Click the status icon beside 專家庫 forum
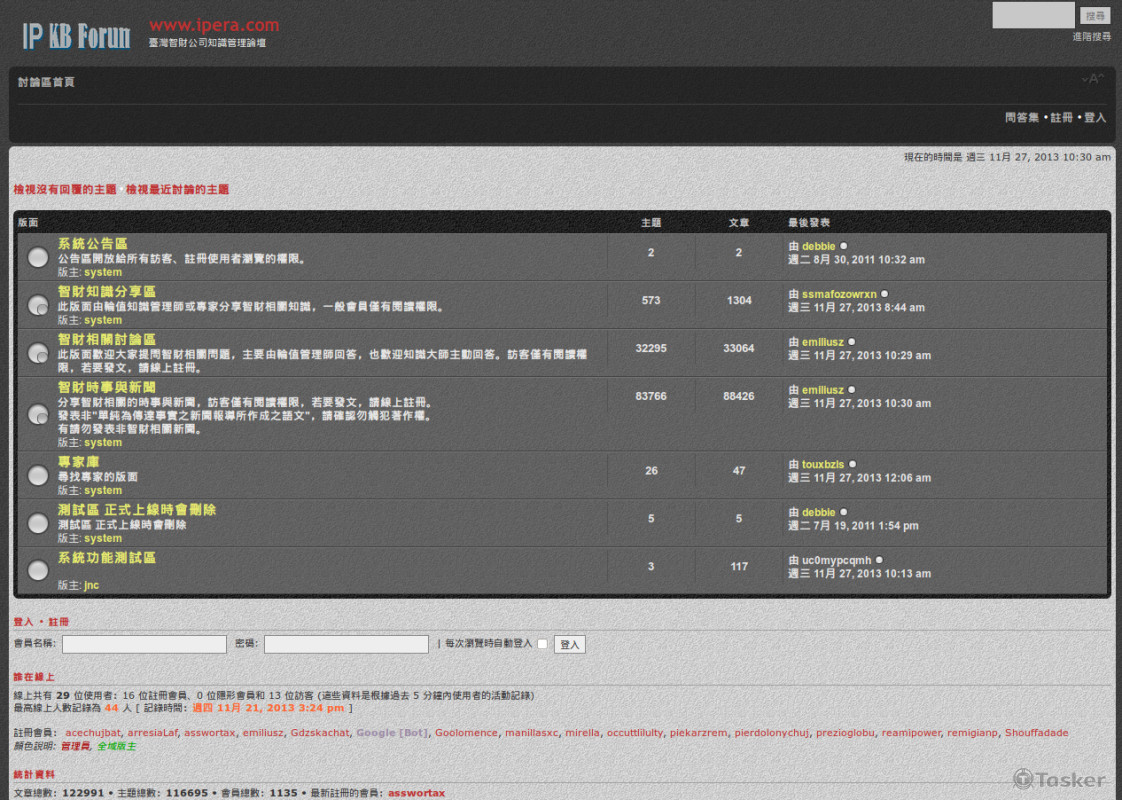Image resolution: width=1122 pixels, height=800 pixels. 38,476
